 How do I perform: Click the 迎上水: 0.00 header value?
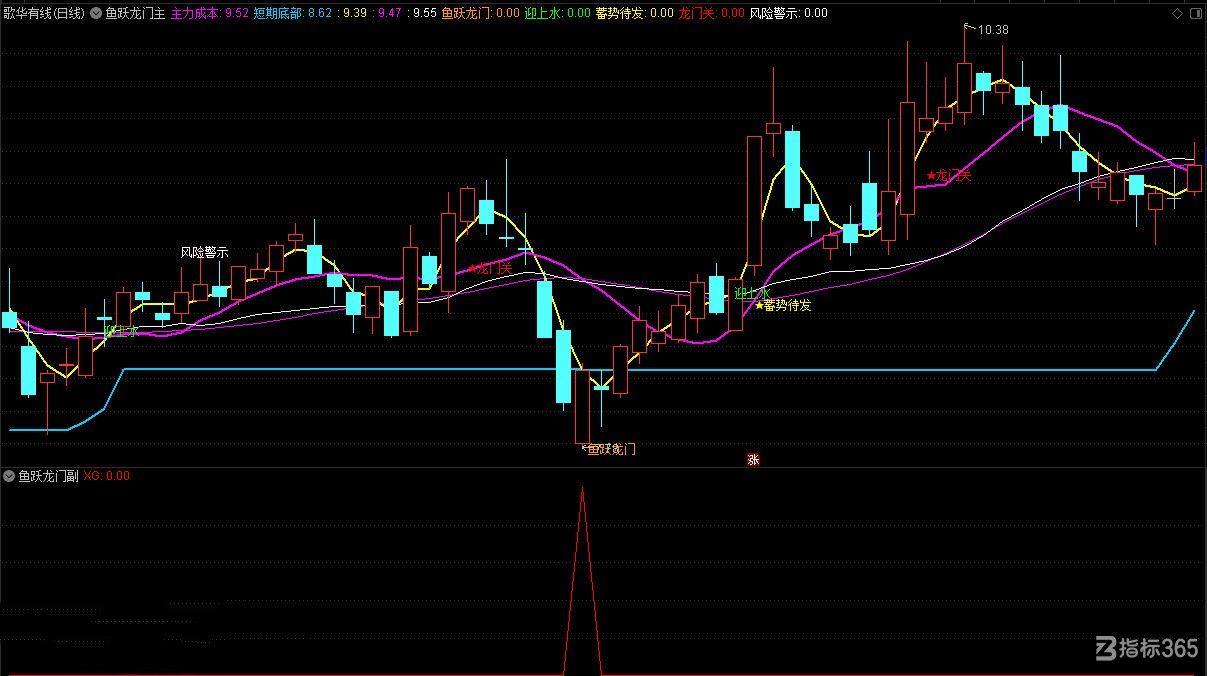click(557, 14)
